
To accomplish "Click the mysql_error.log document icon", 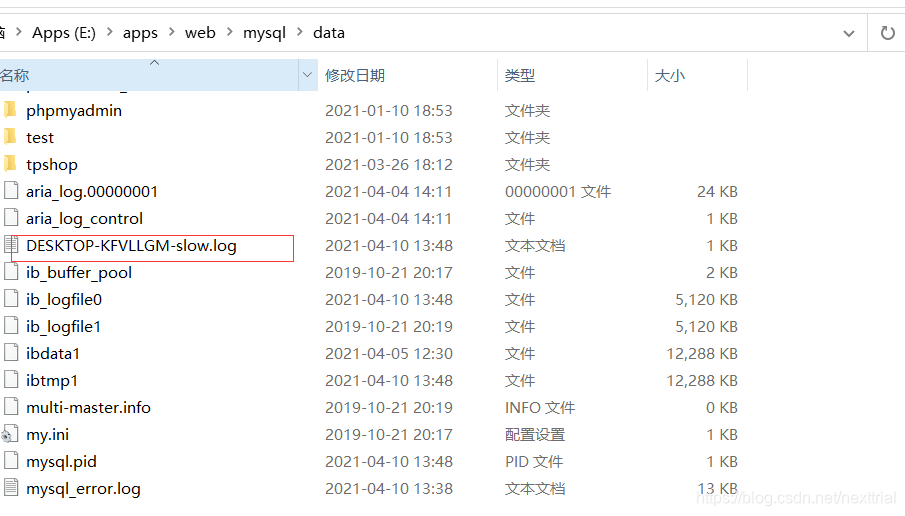I will (11, 488).
